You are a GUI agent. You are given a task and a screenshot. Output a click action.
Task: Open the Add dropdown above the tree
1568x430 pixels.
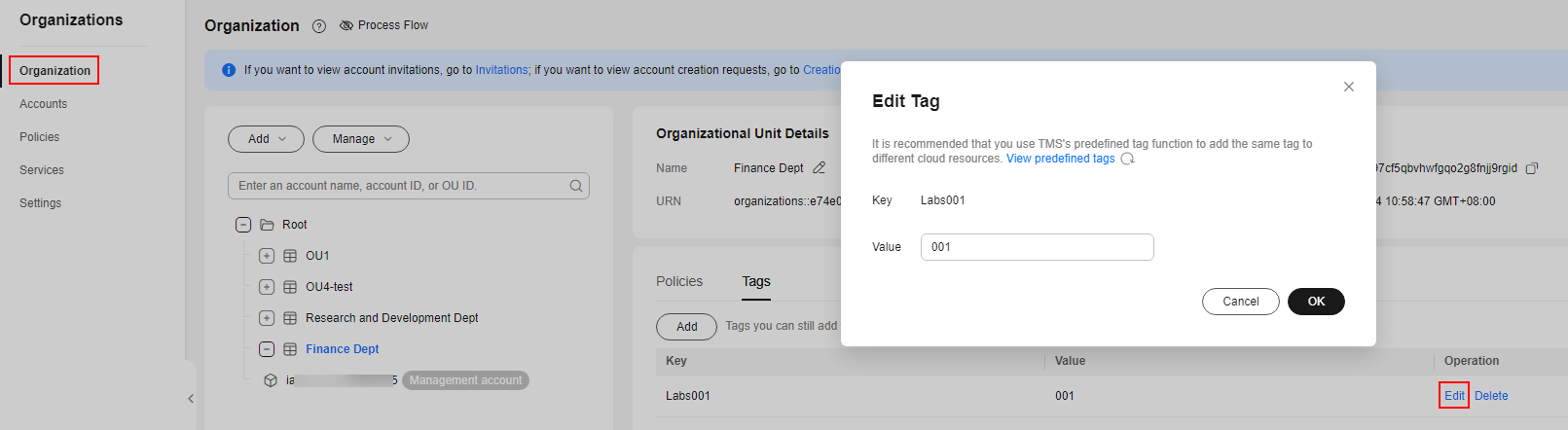(x=266, y=139)
